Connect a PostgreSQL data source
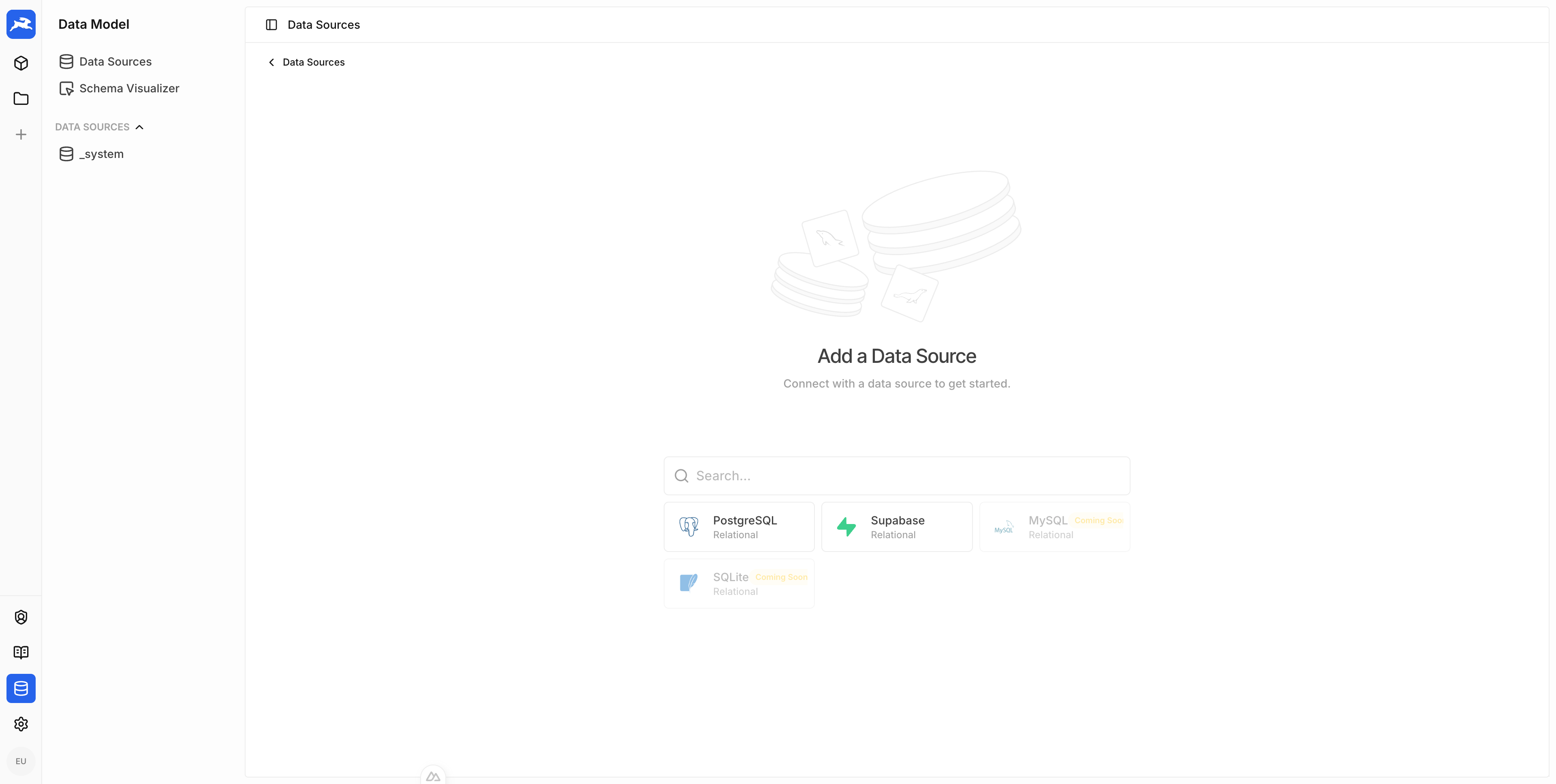The image size is (1556, 784). pos(739,526)
